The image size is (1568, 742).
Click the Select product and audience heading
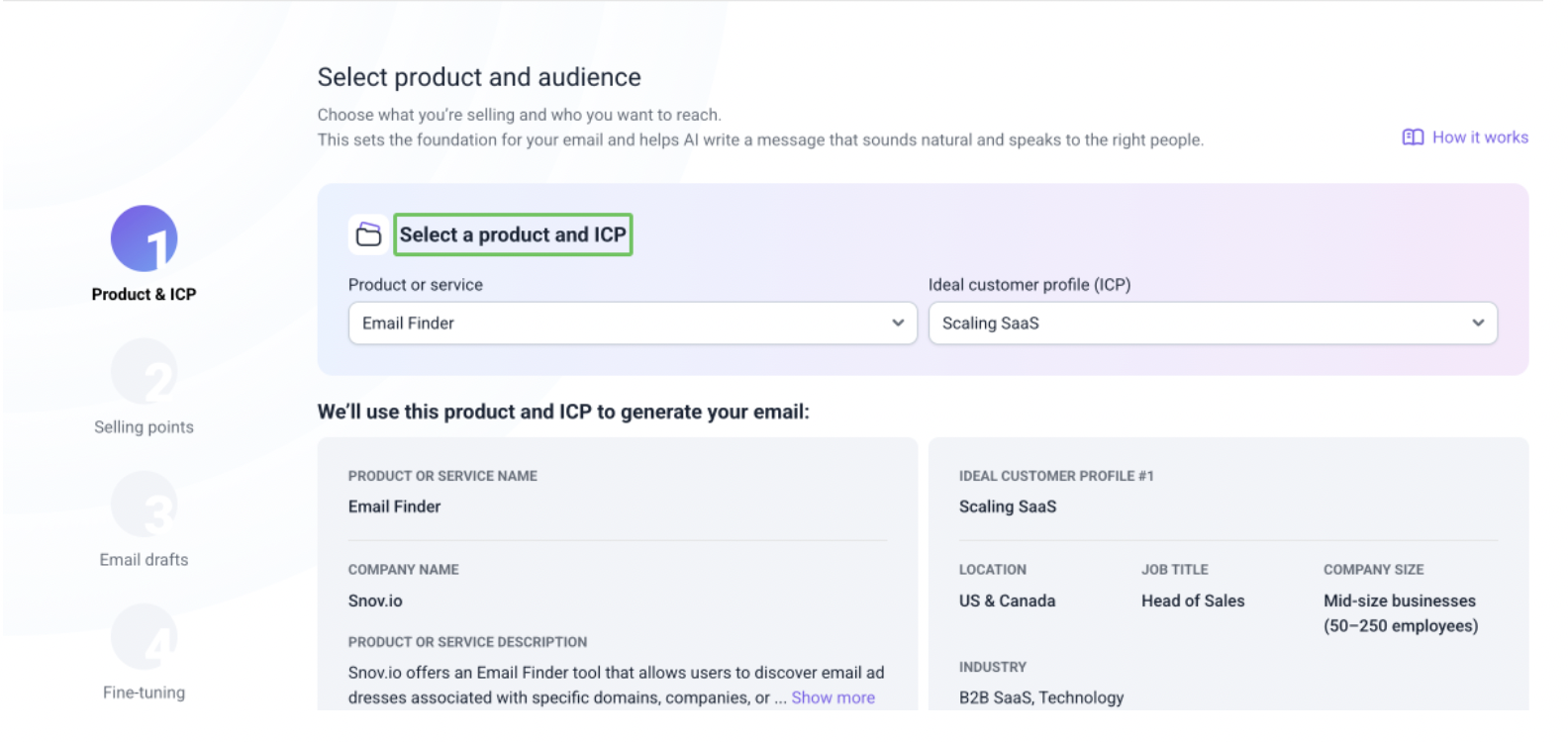(x=479, y=77)
